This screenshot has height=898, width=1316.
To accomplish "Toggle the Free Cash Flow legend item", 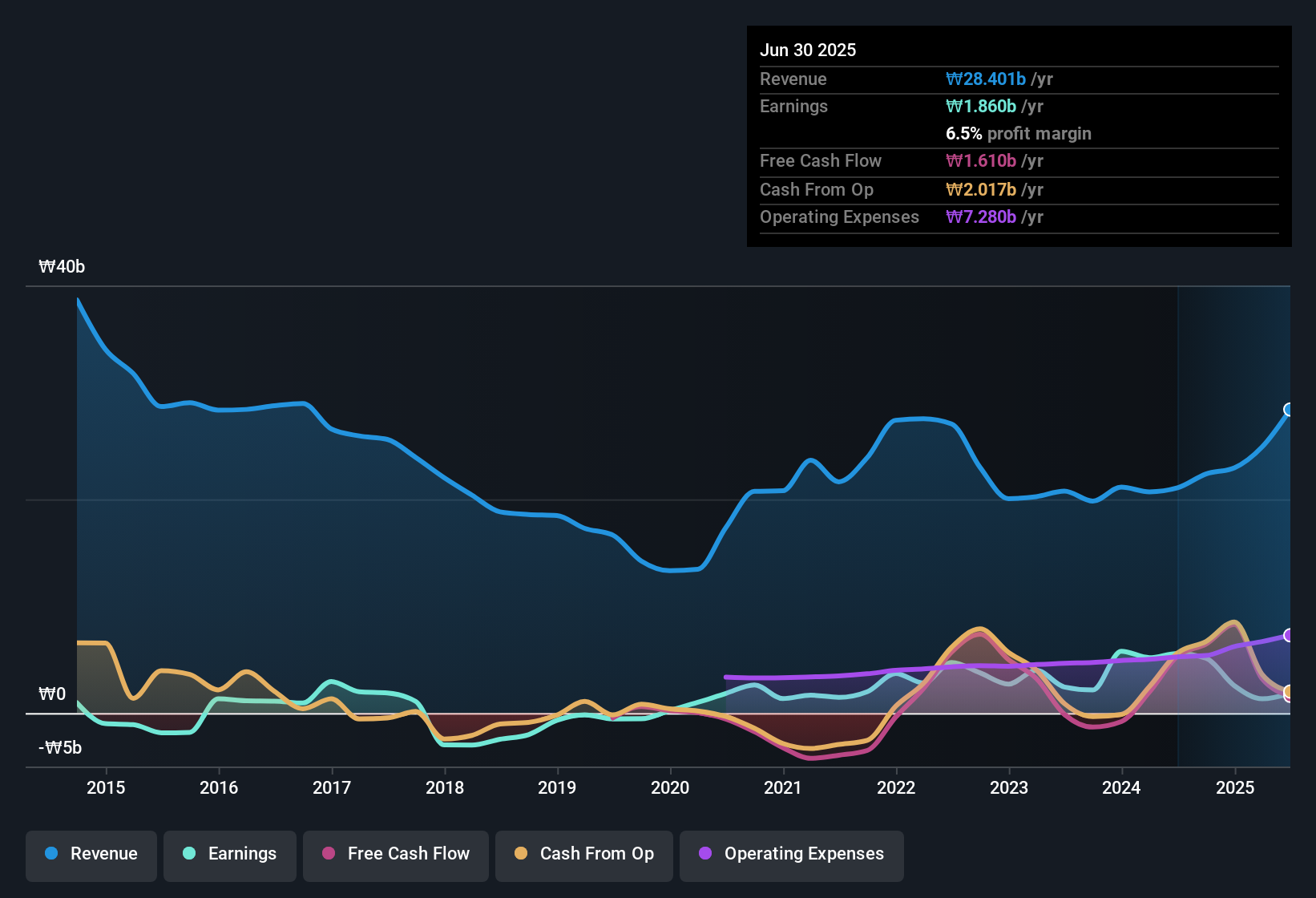I will (x=396, y=854).
